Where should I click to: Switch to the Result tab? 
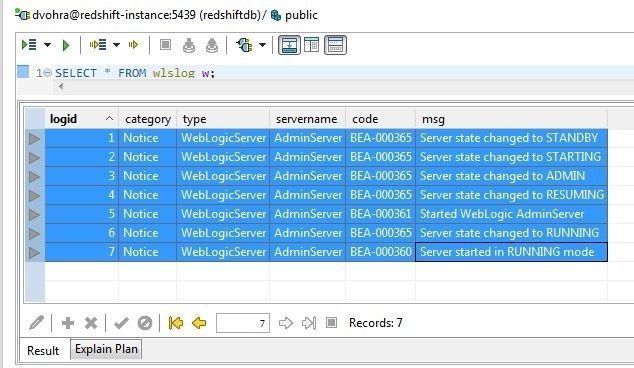coord(43,350)
